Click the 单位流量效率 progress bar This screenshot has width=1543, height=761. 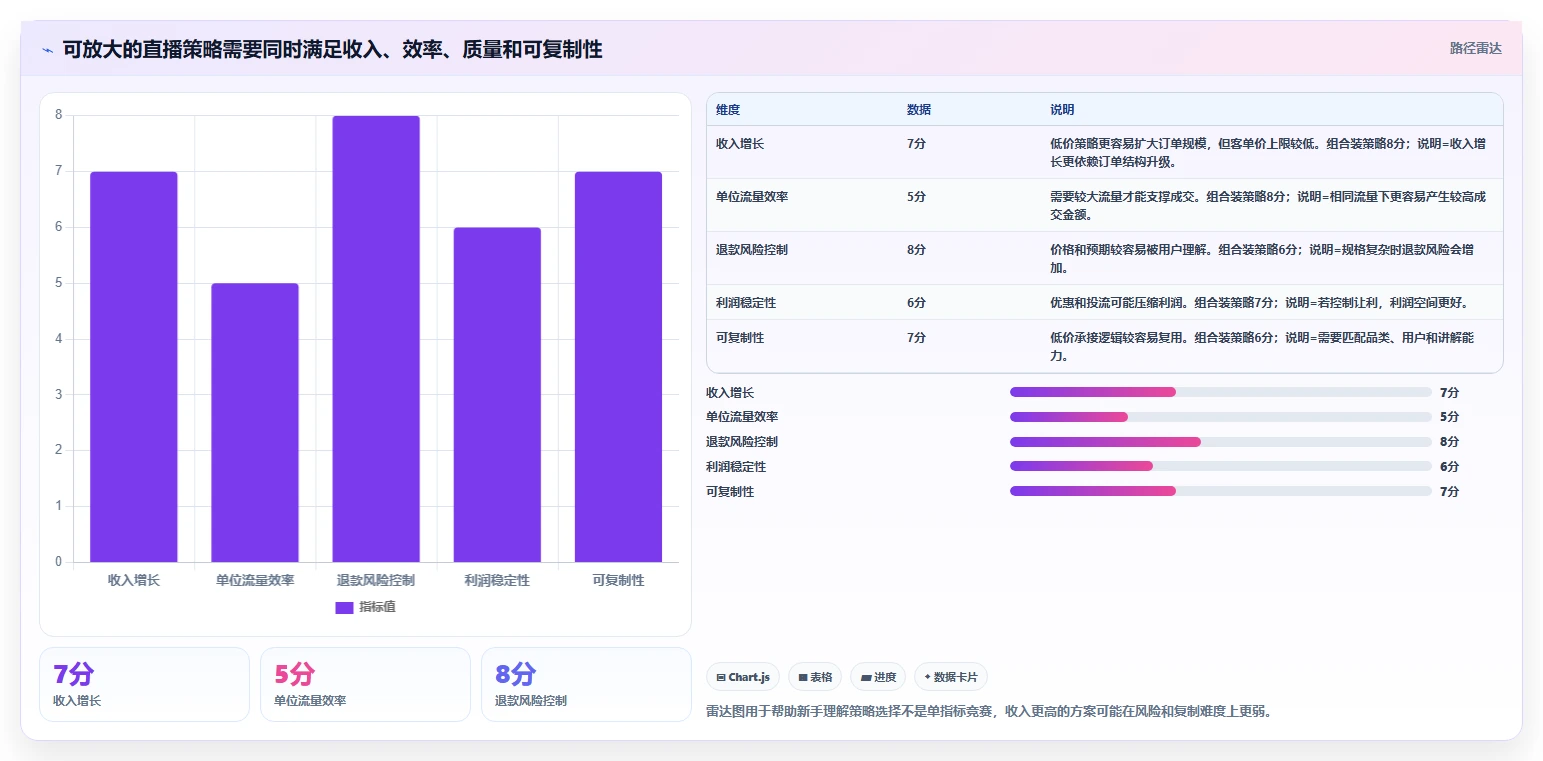click(1221, 417)
